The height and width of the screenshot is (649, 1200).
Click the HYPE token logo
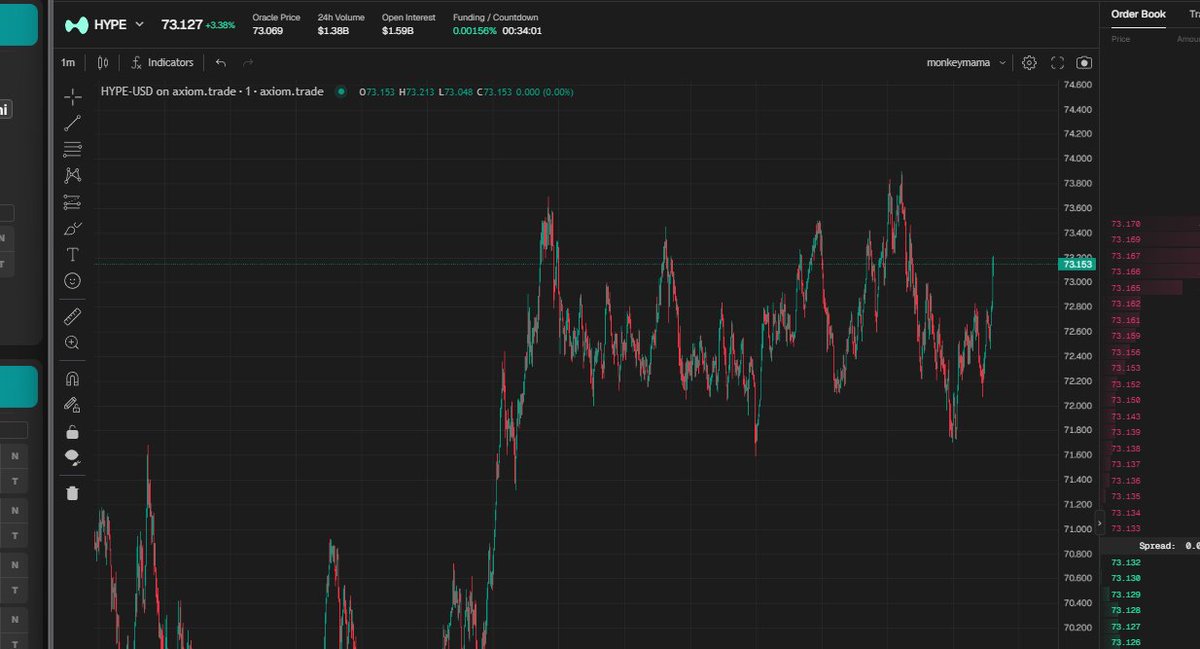click(76, 24)
